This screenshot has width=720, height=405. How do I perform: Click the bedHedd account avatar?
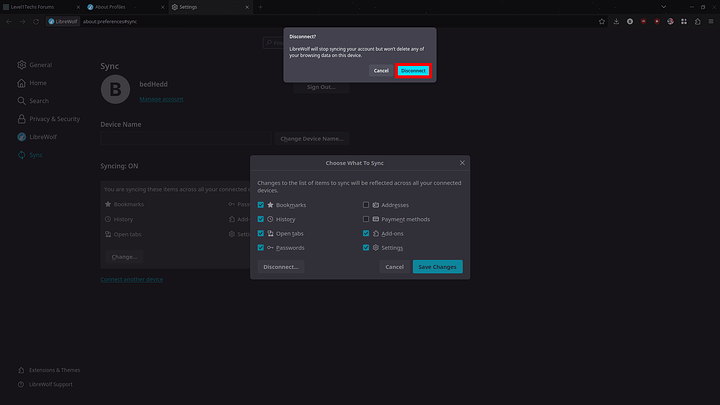click(115, 89)
